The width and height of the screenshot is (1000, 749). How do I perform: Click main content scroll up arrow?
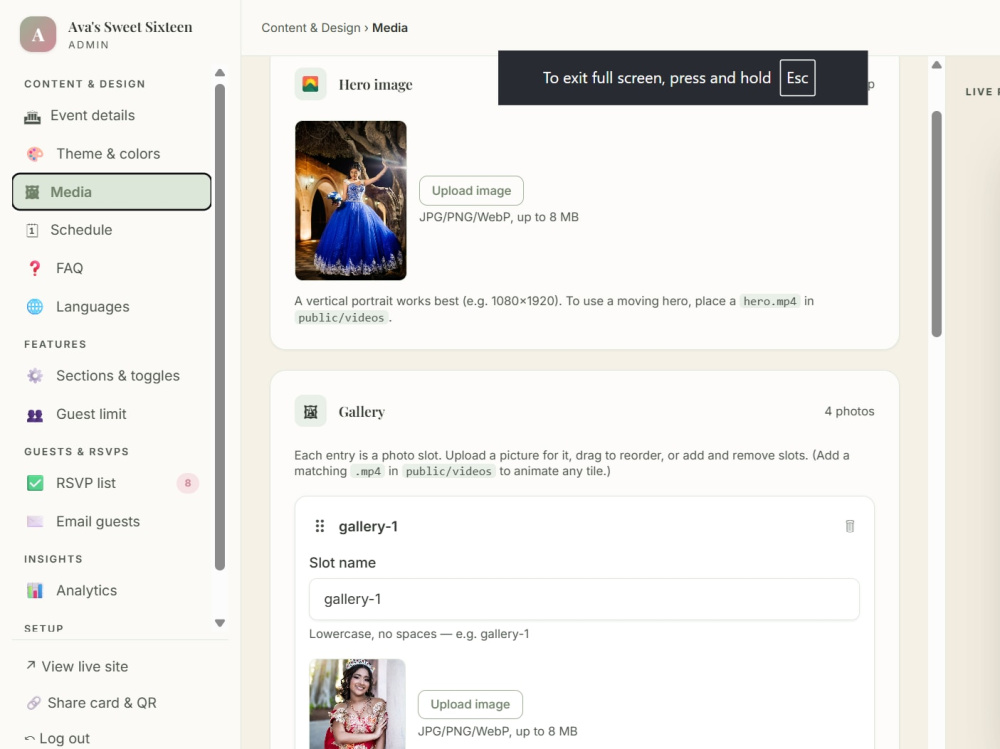[936, 65]
